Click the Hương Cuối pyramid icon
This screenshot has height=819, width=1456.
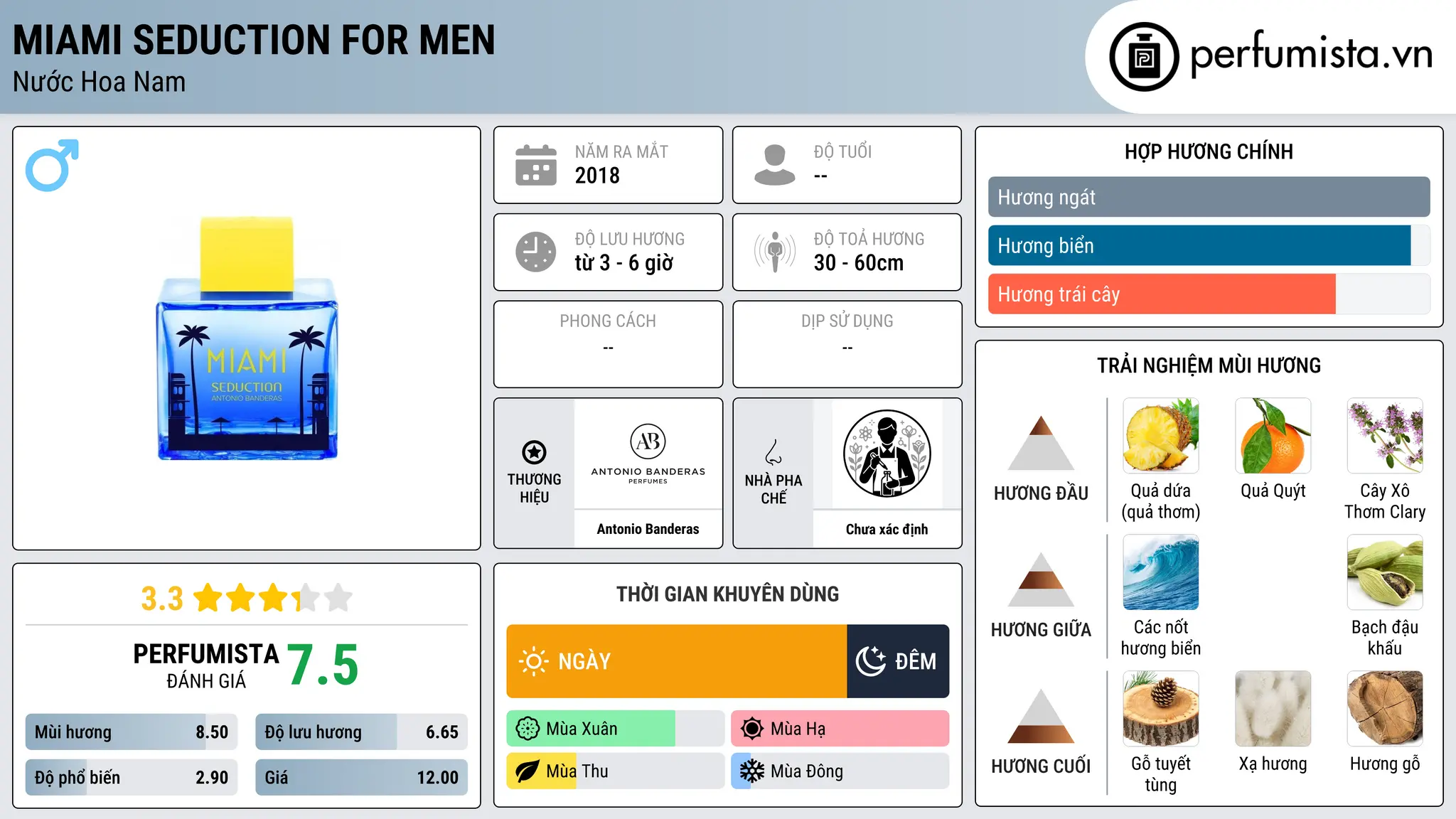tap(1042, 716)
